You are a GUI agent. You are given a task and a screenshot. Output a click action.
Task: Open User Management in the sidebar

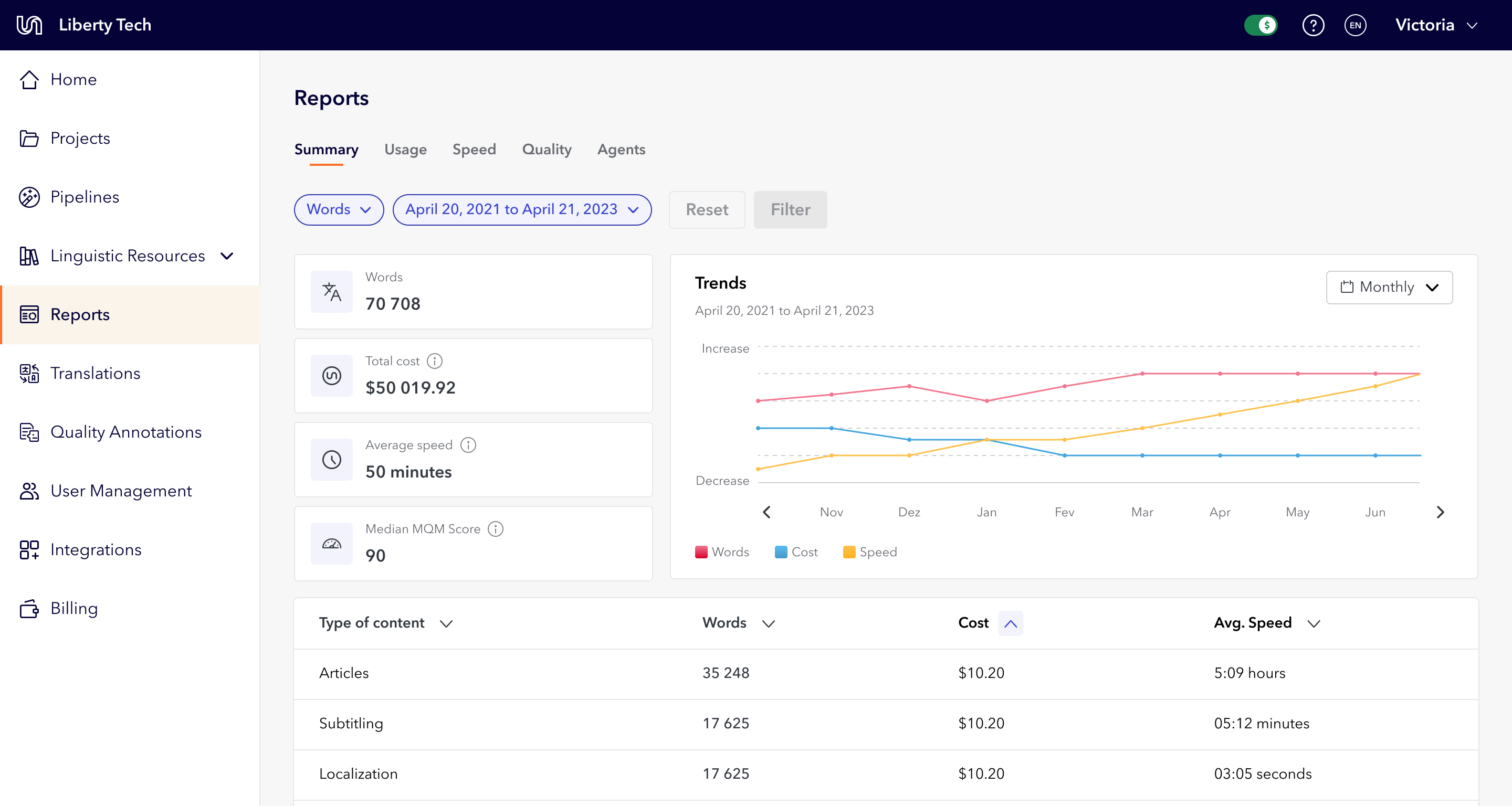(x=130, y=491)
